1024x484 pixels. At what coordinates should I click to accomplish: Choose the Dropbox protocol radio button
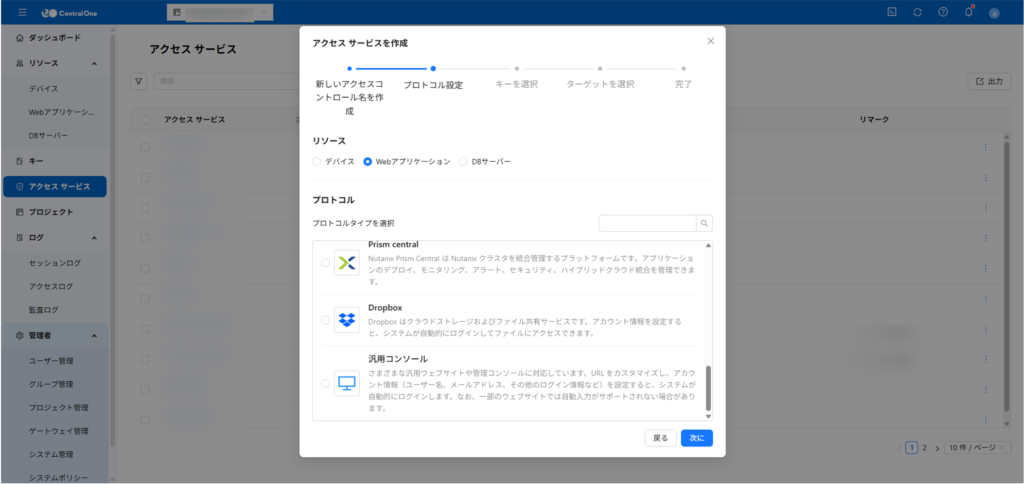(325, 320)
